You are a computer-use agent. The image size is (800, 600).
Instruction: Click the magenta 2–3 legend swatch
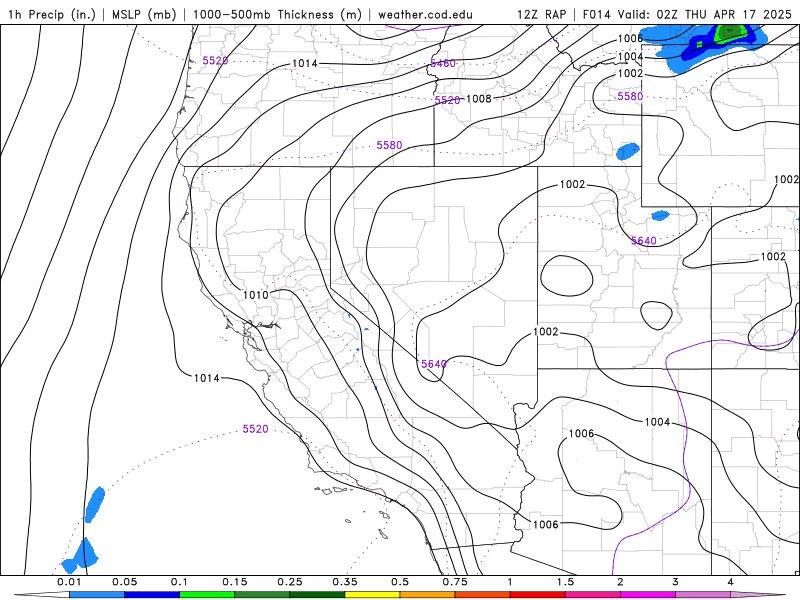click(648, 595)
